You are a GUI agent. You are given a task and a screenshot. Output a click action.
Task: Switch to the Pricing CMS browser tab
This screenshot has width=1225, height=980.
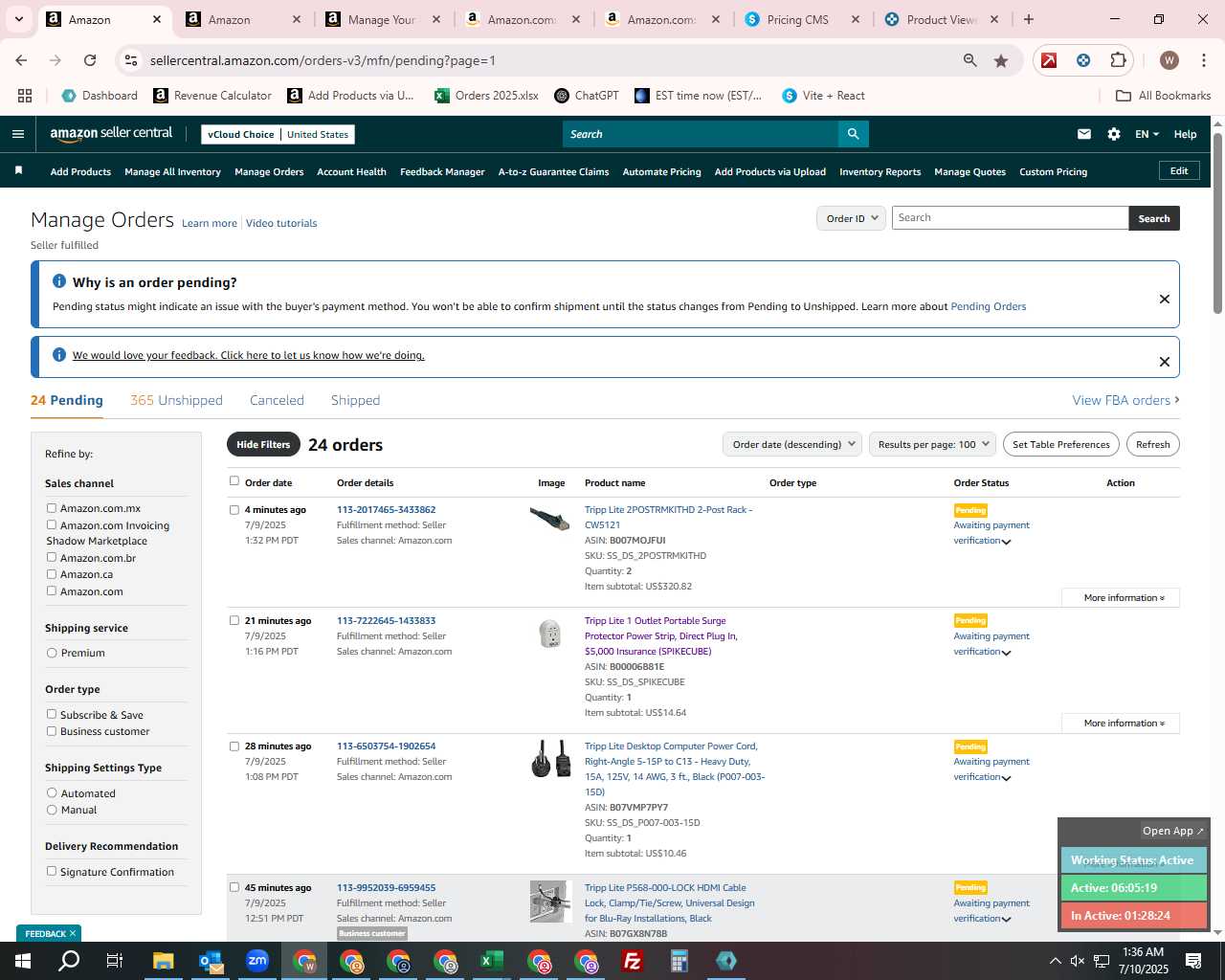pyautogui.click(x=802, y=19)
